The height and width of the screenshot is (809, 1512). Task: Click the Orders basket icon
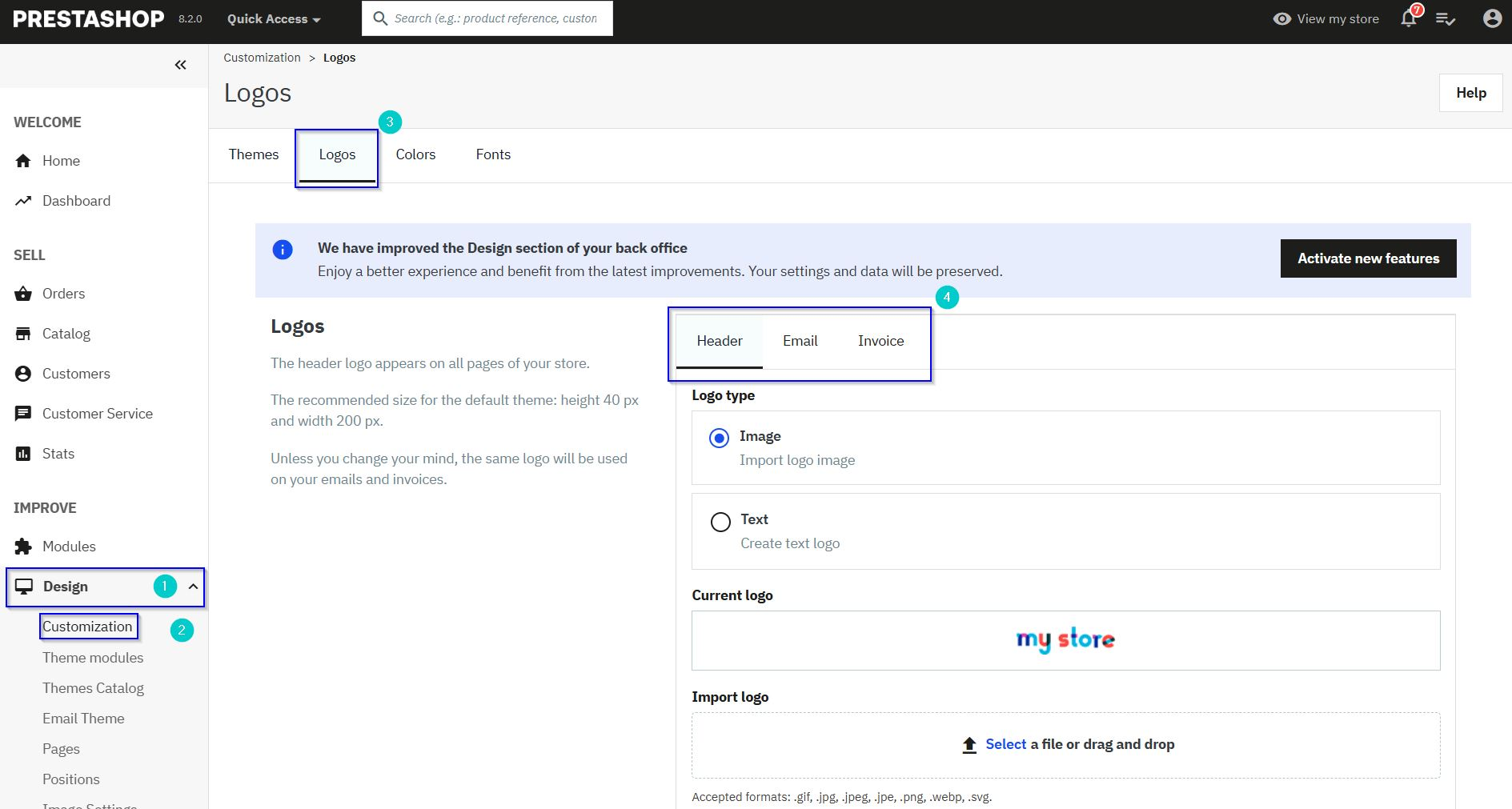click(x=23, y=294)
